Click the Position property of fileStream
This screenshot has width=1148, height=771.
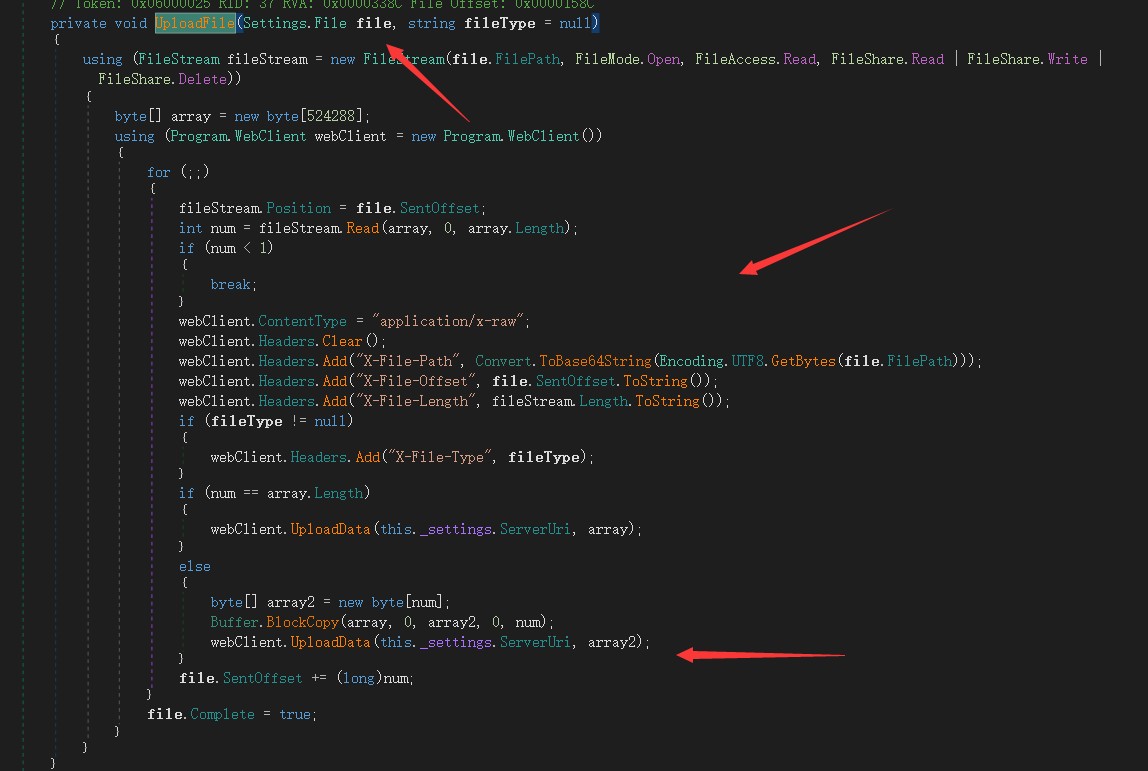pyautogui.click(x=298, y=208)
